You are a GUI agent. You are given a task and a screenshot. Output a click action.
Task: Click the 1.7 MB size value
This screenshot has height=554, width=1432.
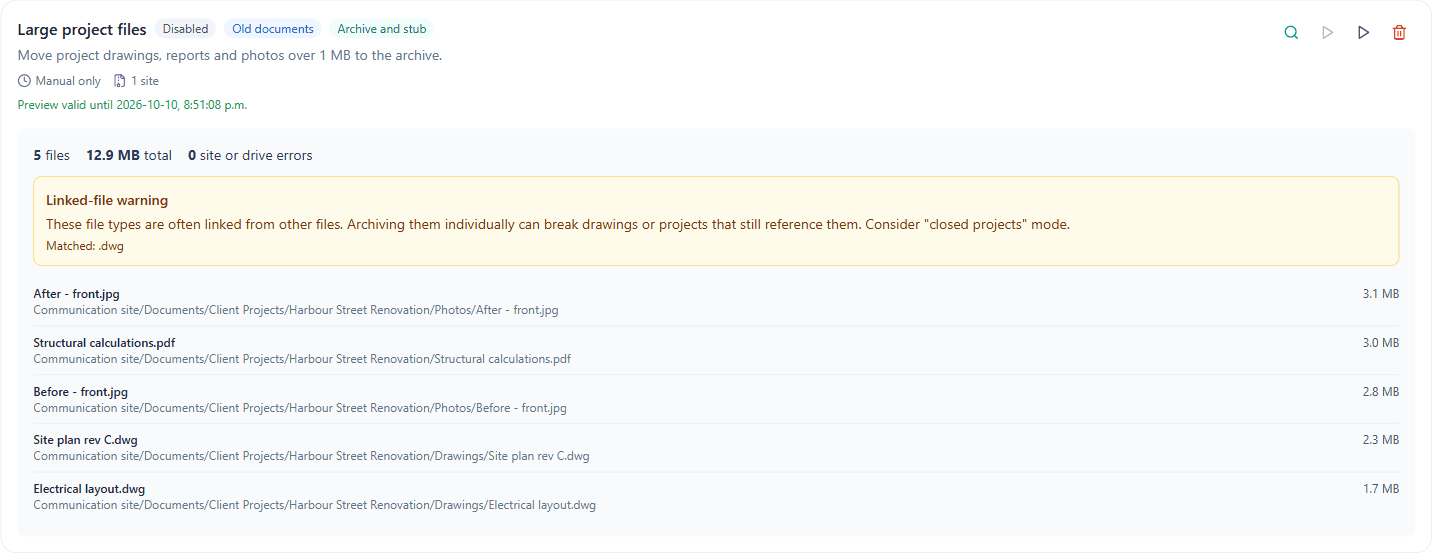pos(1381,489)
